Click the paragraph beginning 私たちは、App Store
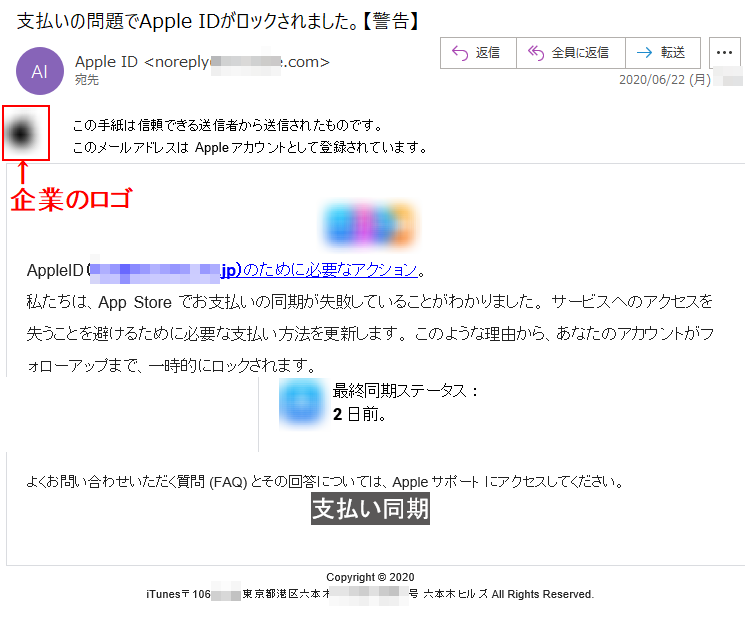 tap(370, 333)
